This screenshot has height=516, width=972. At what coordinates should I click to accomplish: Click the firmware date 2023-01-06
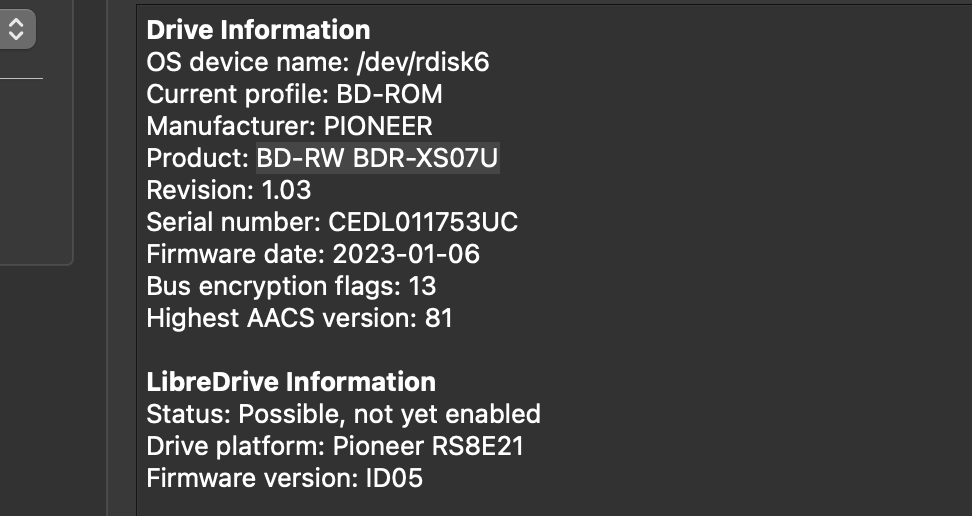tap(406, 254)
